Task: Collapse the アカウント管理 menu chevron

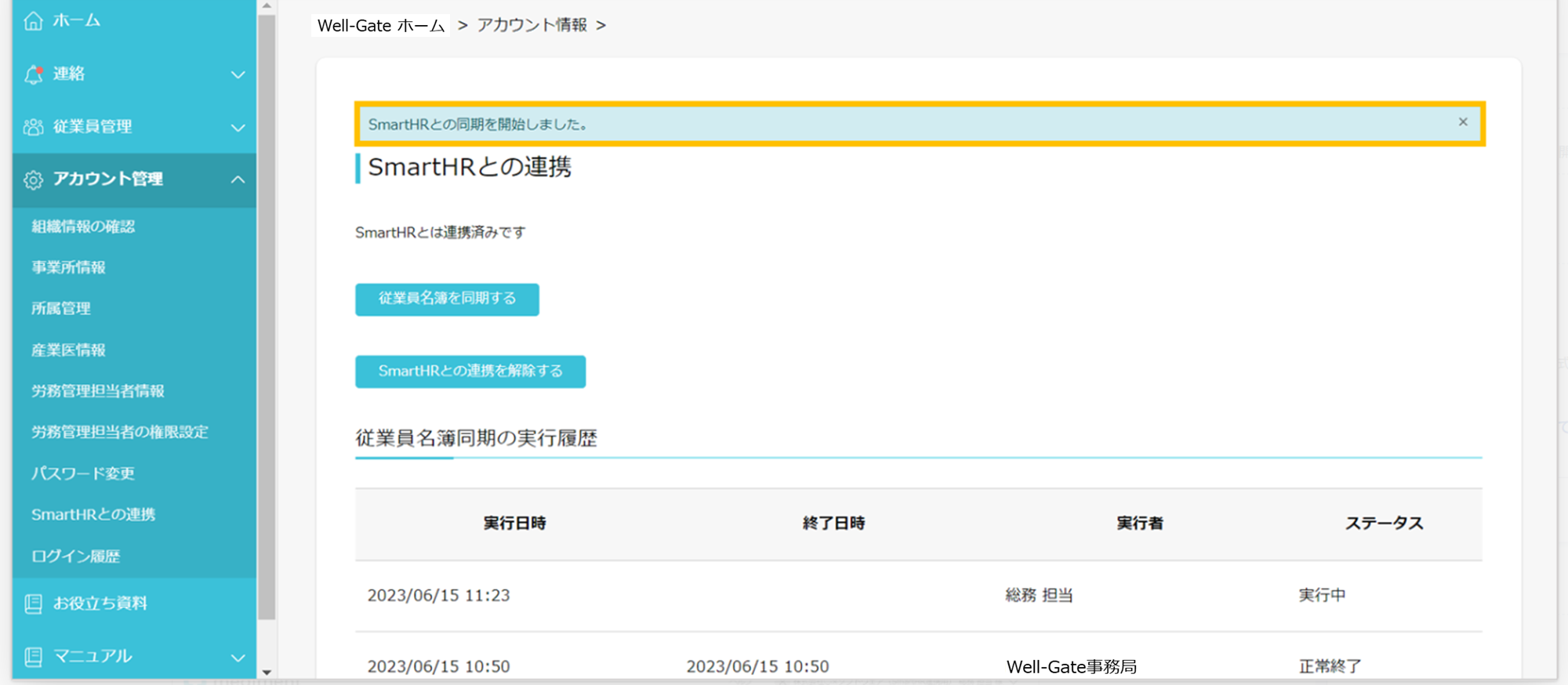Action: click(x=238, y=179)
